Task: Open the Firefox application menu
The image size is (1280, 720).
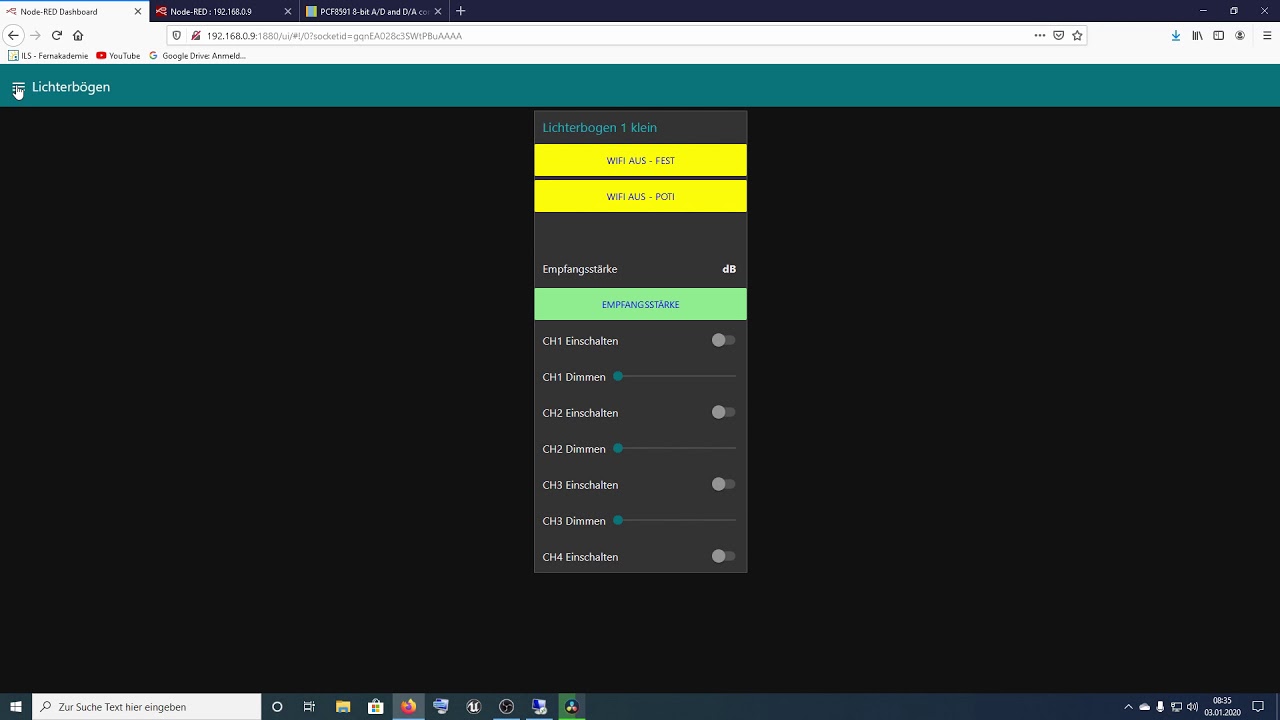Action: pos(1267,35)
